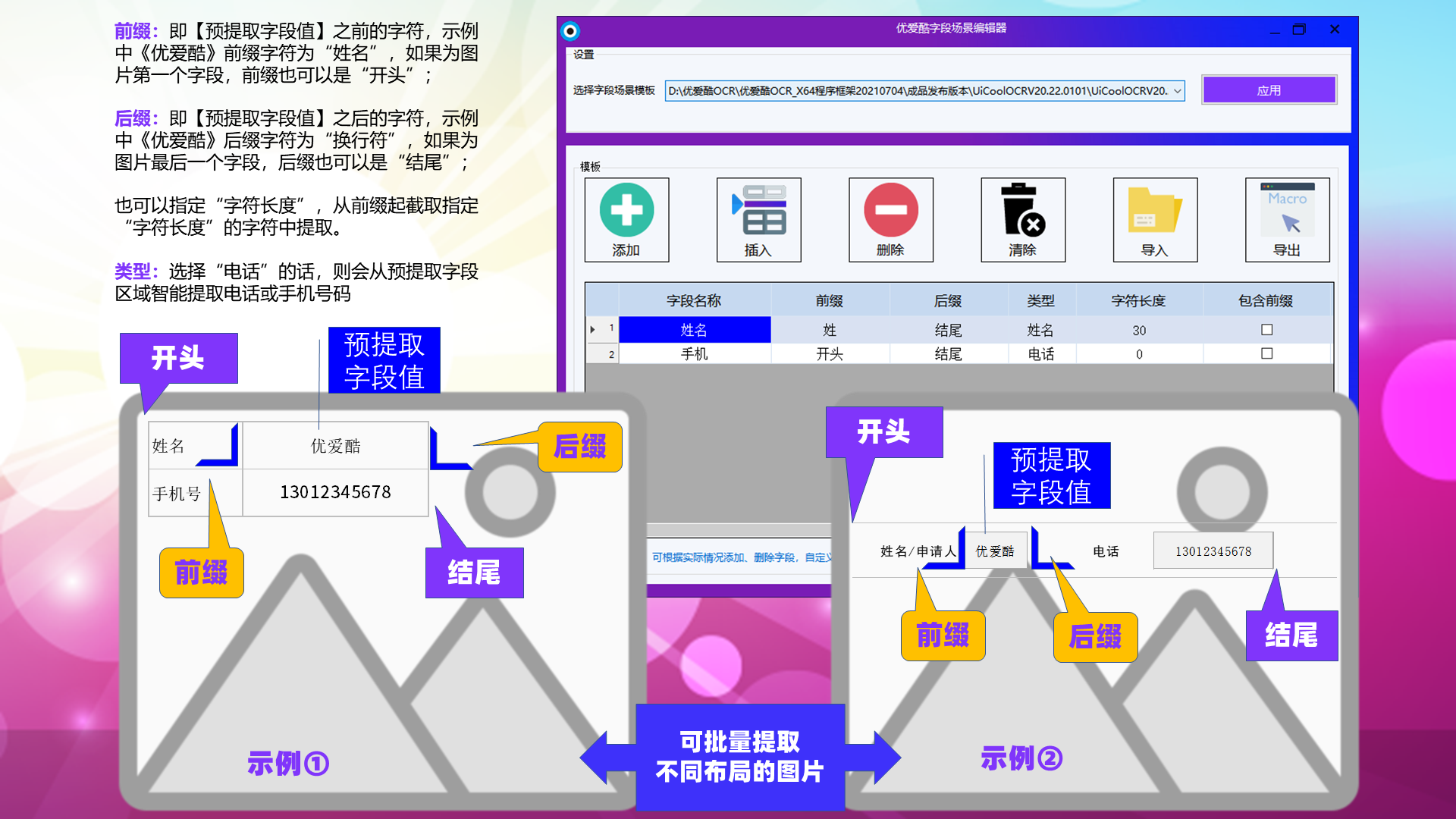
Task: Select the 手机 field name cell
Action: pos(694,354)
